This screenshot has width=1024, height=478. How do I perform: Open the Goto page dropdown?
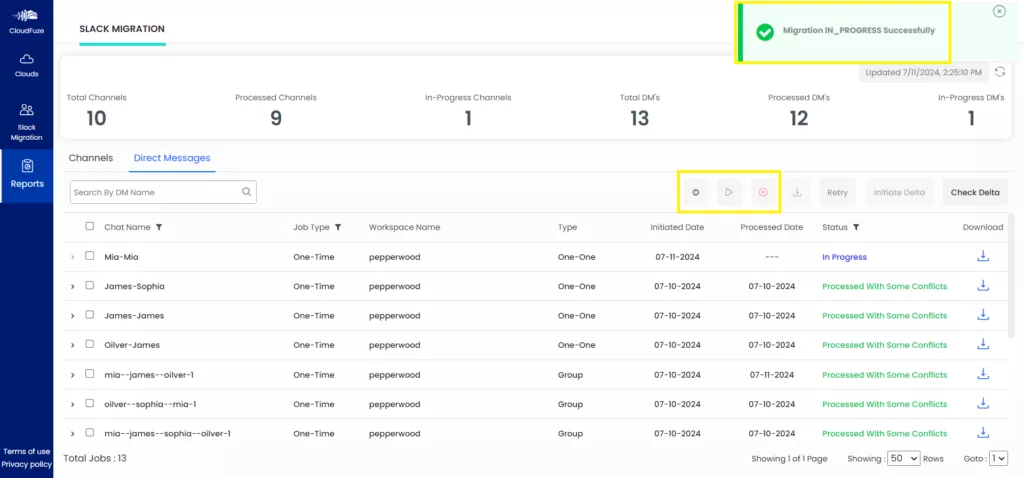(999, 458)
